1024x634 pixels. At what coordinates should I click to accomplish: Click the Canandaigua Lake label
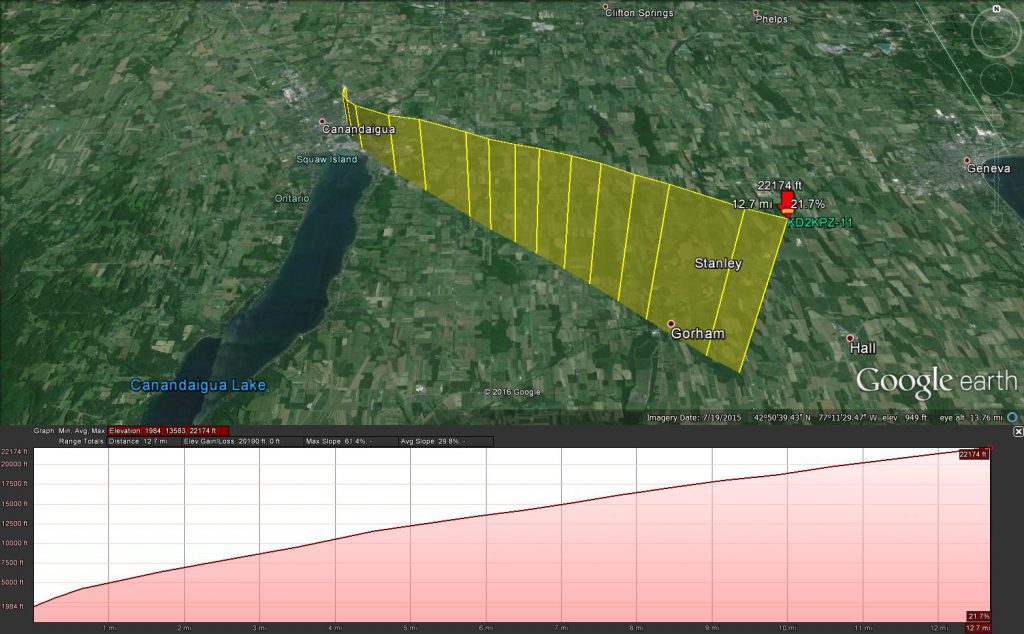(199, 385)
